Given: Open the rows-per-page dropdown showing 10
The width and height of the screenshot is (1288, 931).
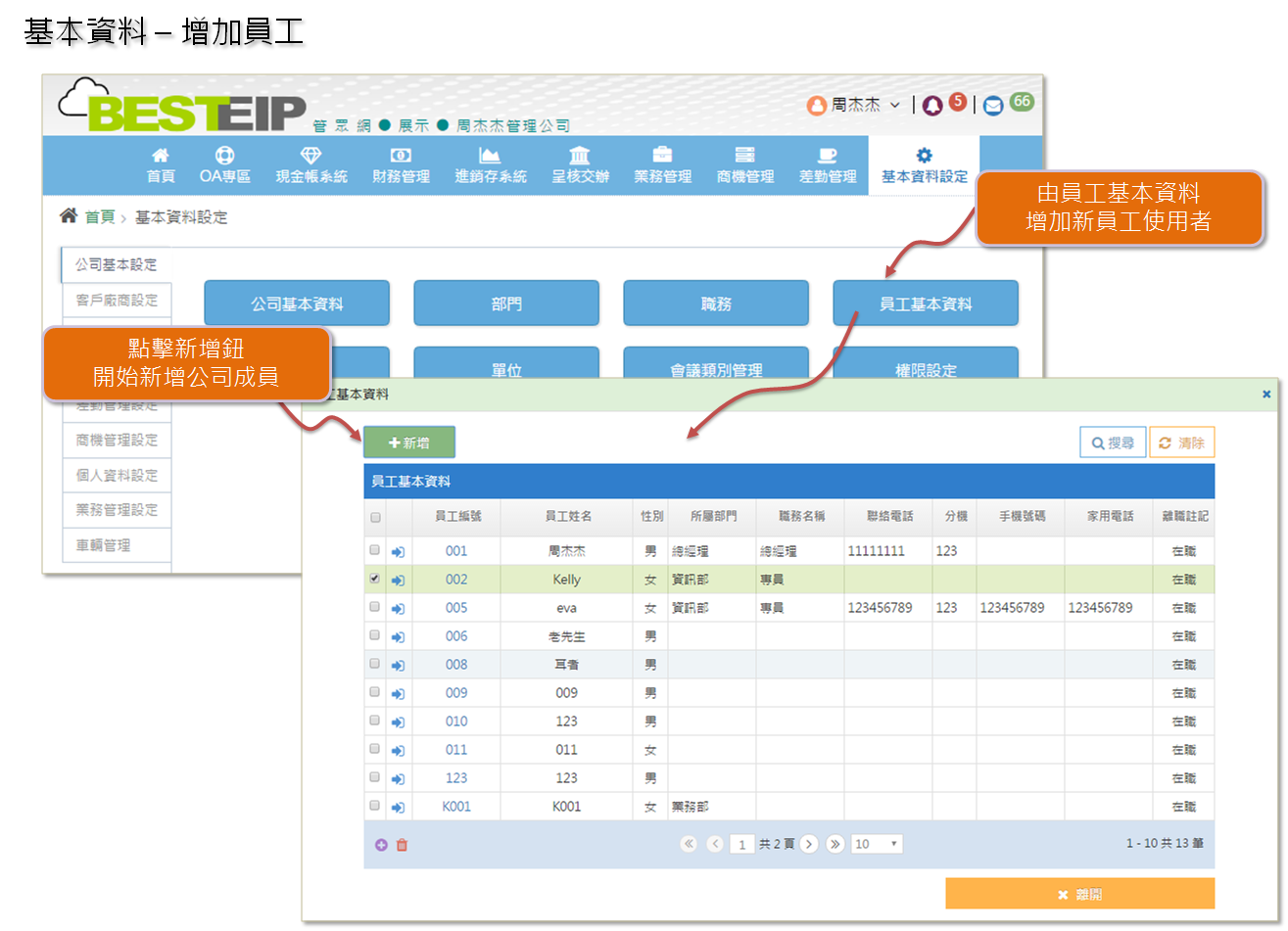Looking at the screenshot, I should (876, 844).
